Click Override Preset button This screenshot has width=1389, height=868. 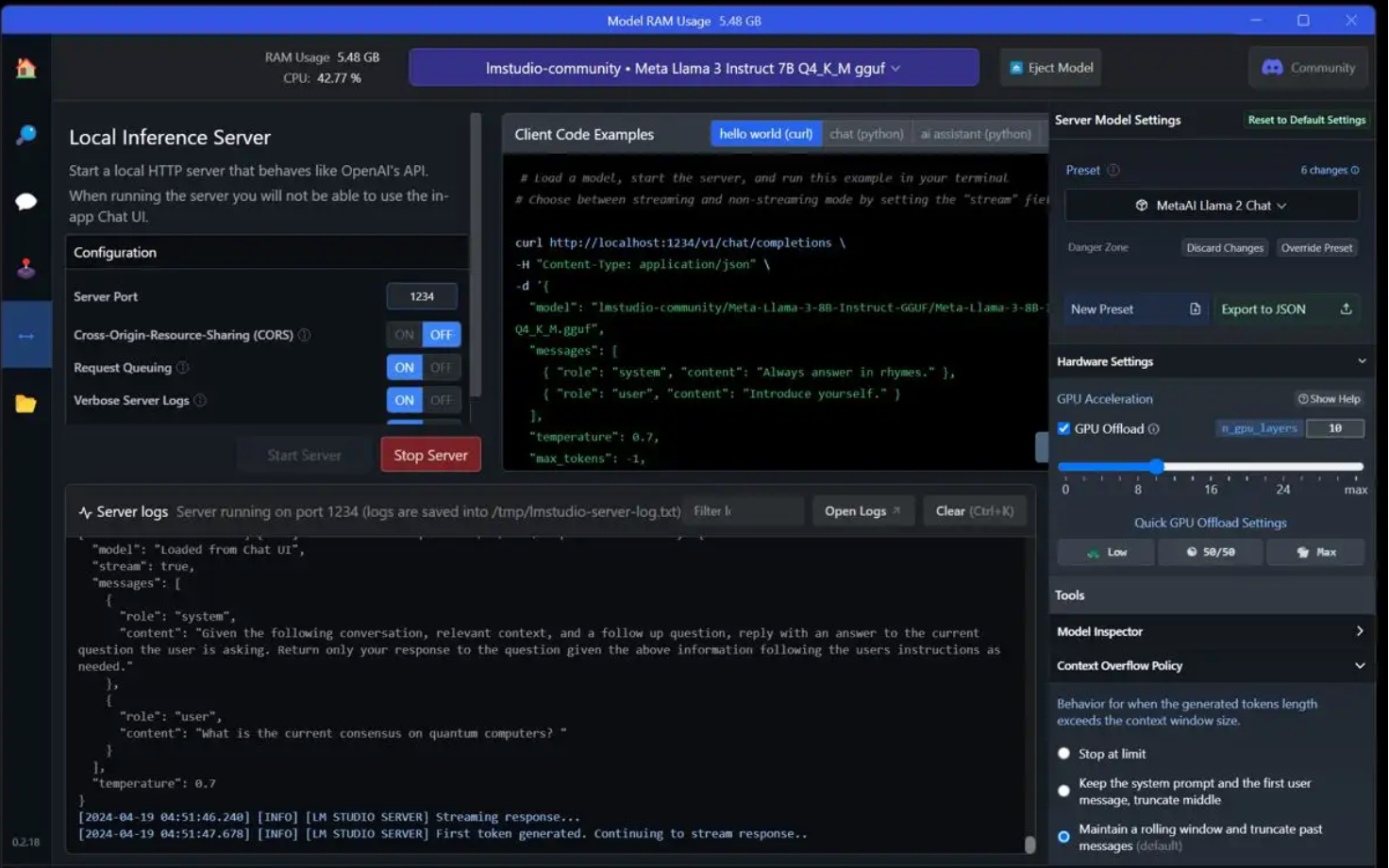click(1316, 248)
